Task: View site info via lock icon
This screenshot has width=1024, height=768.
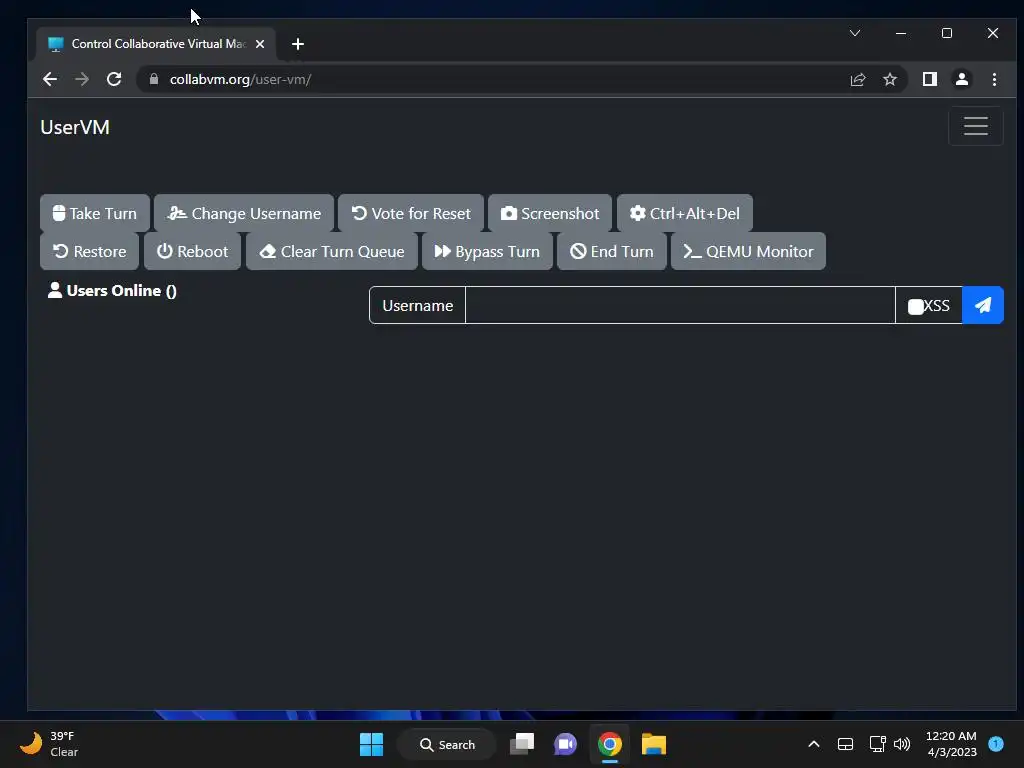Action: pos(154,79)
